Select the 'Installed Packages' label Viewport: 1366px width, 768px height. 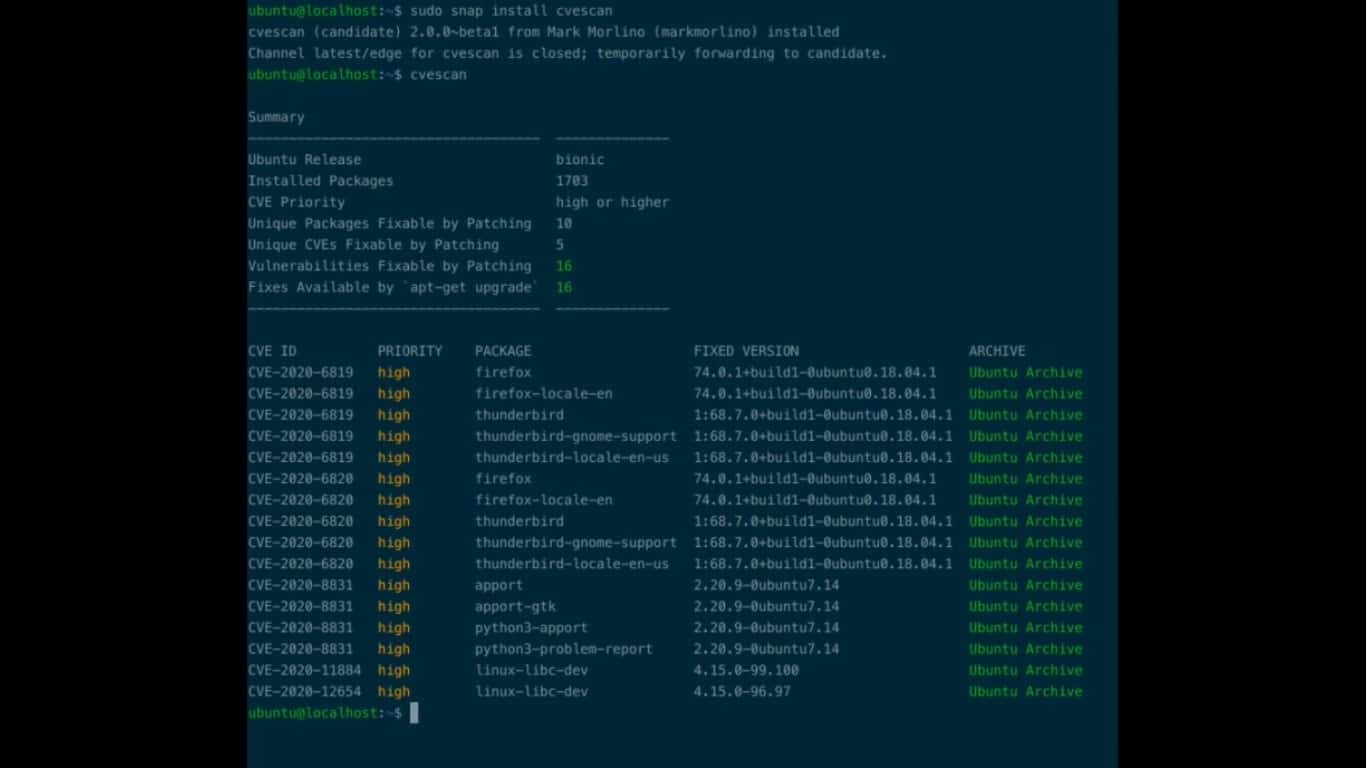(321, 181)
